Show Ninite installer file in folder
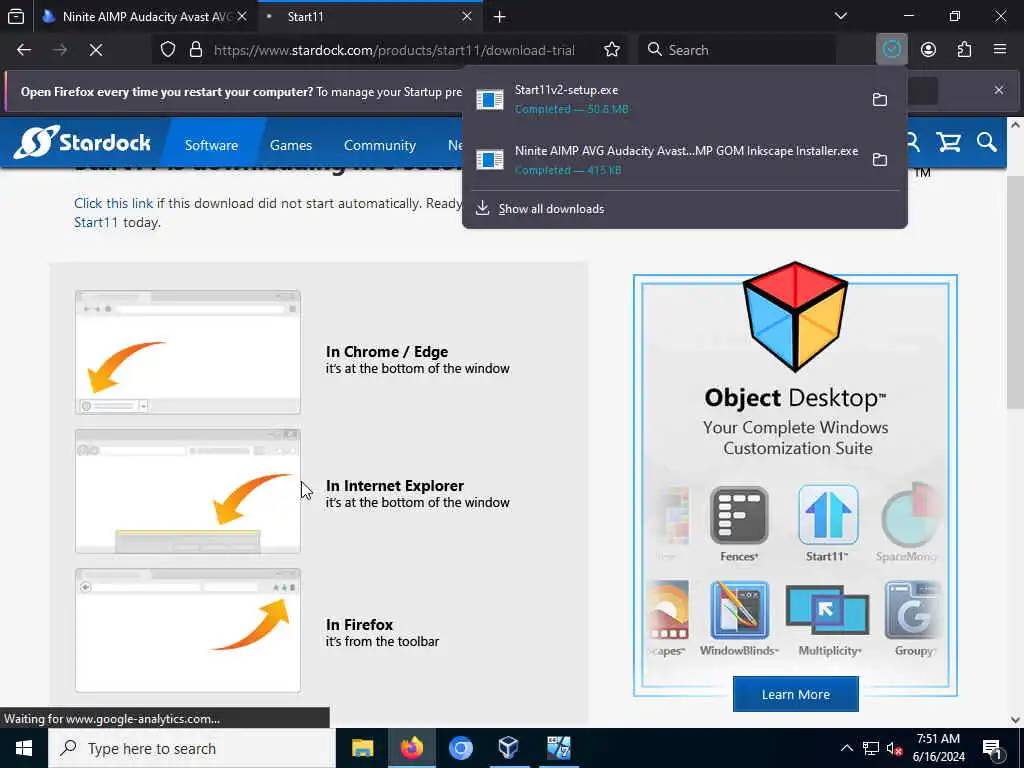1024x768 pixels. click(x=880, y=159)
